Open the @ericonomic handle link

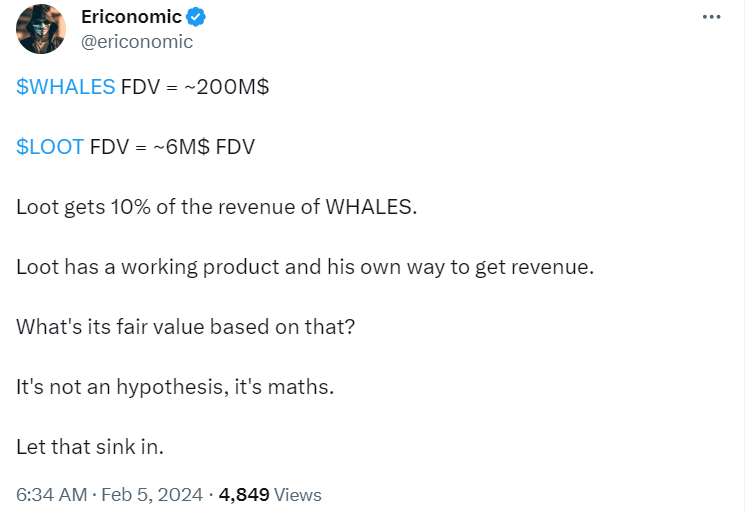(136, 41)
